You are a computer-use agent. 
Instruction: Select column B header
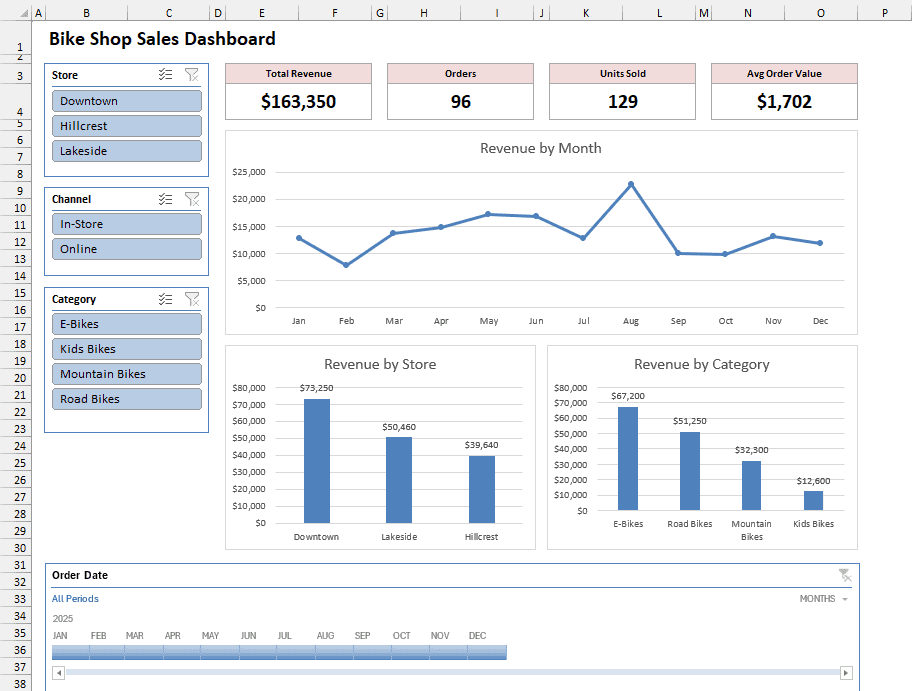[x=86, y=13]
